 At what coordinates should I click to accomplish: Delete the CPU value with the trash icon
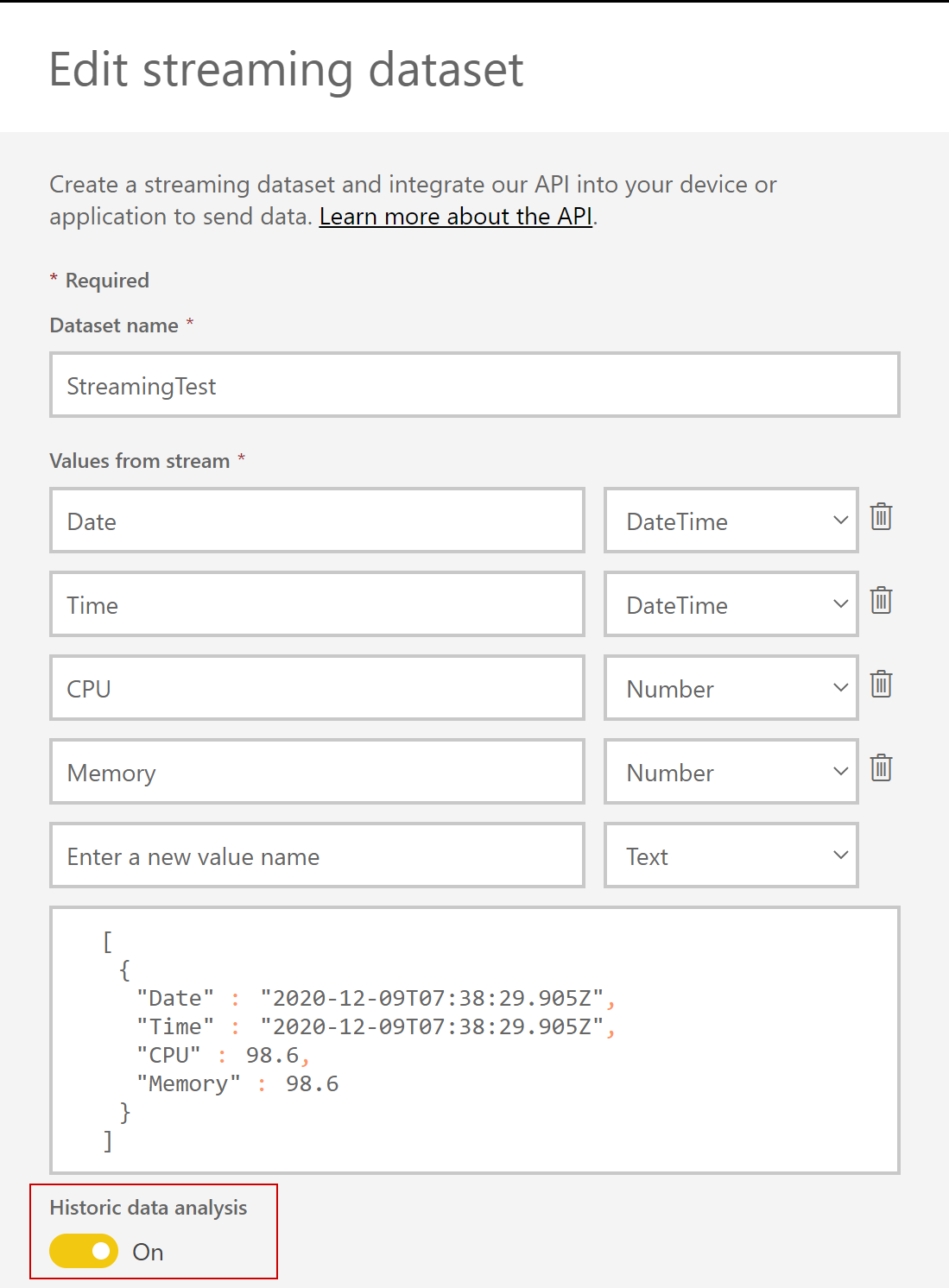coord(881,685)
